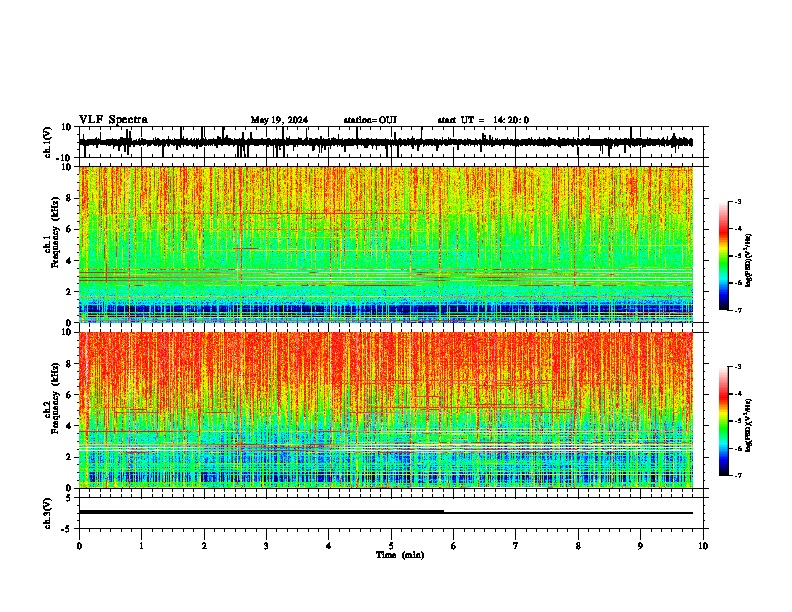Select the date text "May 19, 2024"
792x612 pixels.
click(279, 120)
